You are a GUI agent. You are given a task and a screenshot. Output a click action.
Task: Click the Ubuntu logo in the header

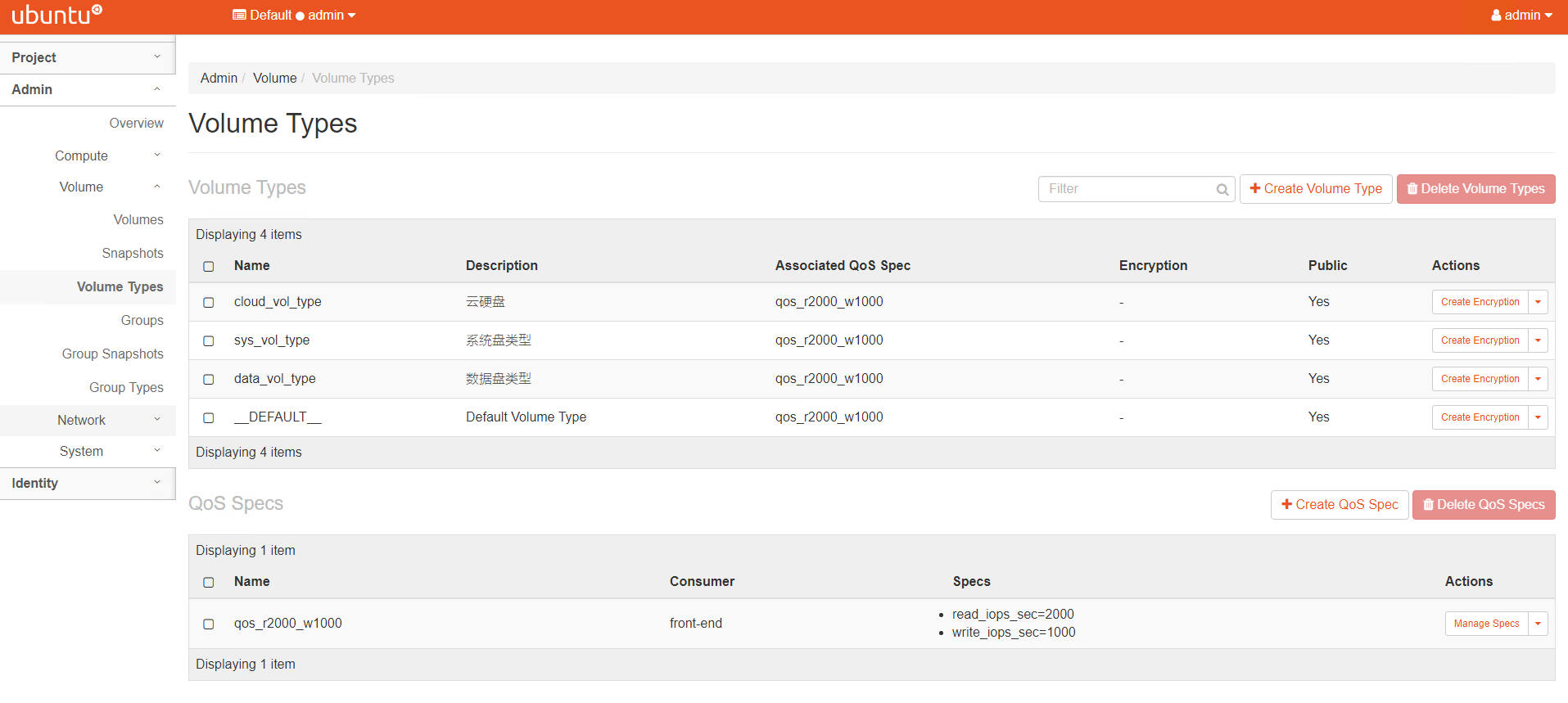pos(56,15)
